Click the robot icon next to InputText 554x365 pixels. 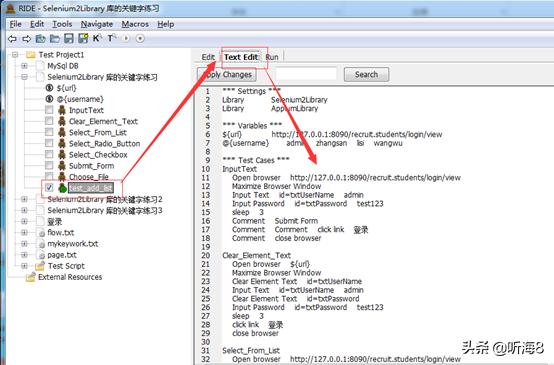click(62, 110)
